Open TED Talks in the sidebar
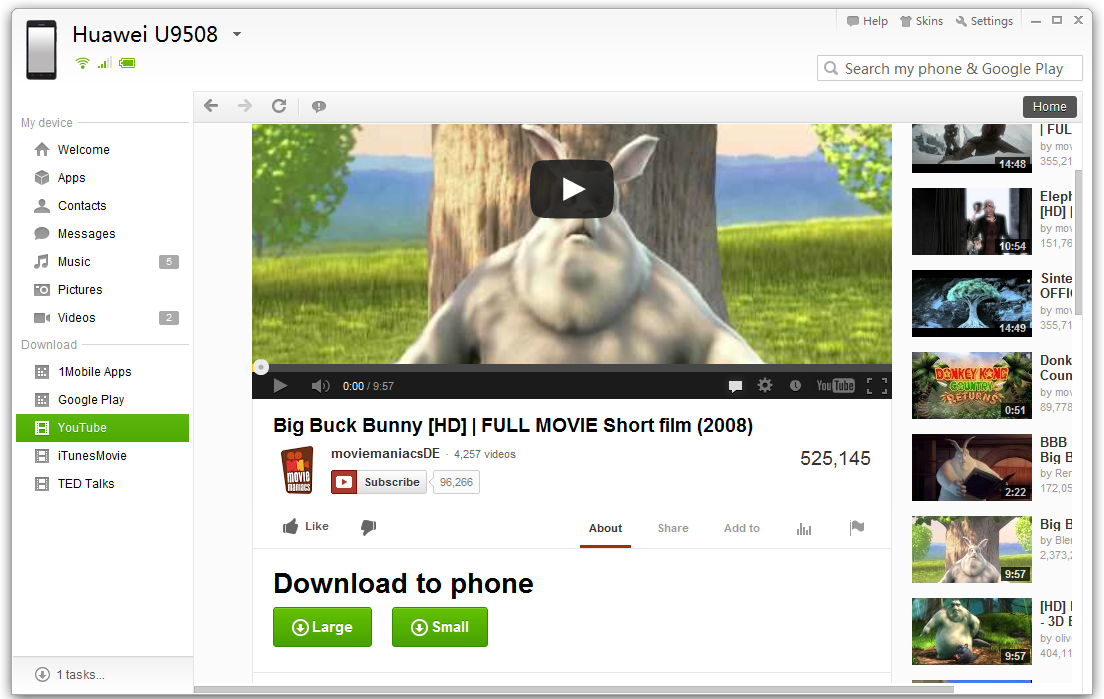Image resolution: width=1104 pixels, height=699 pixels. click(x=103, y=484)
